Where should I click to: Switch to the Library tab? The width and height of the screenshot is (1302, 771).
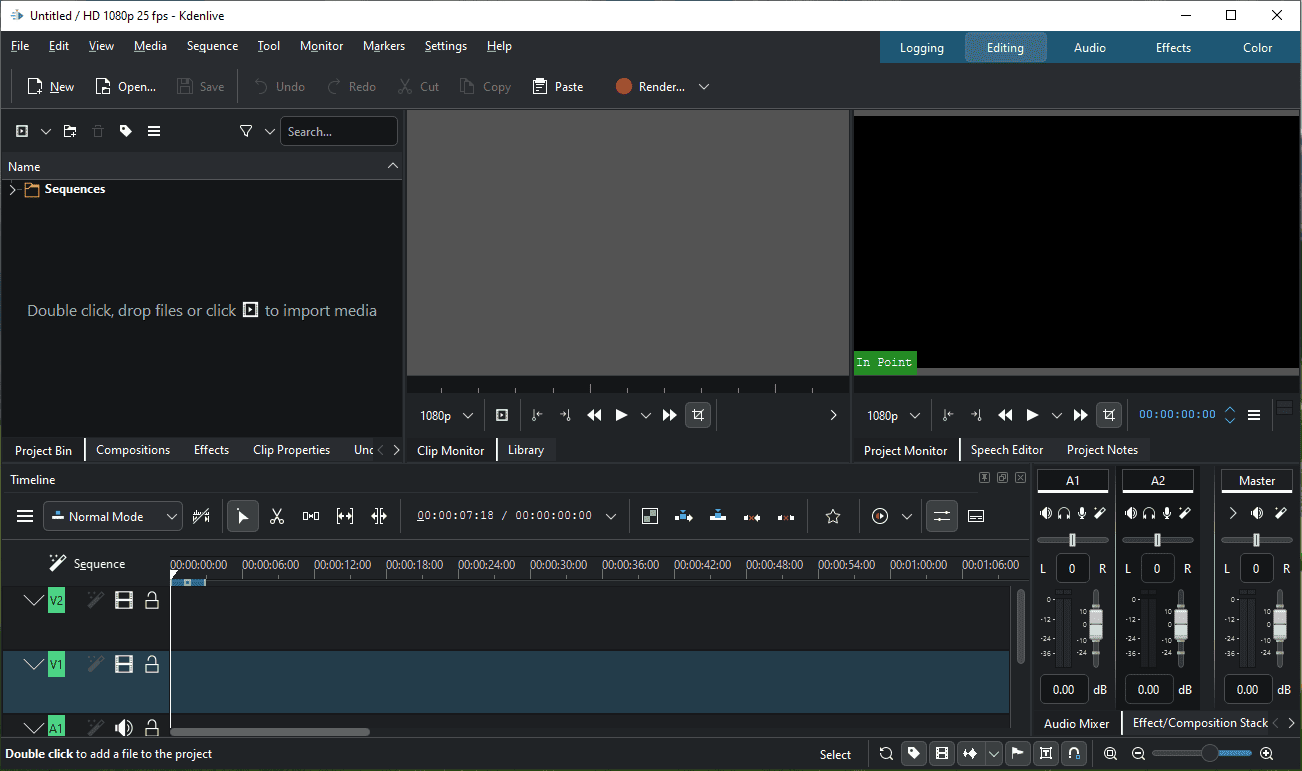(x=526, y=450)
